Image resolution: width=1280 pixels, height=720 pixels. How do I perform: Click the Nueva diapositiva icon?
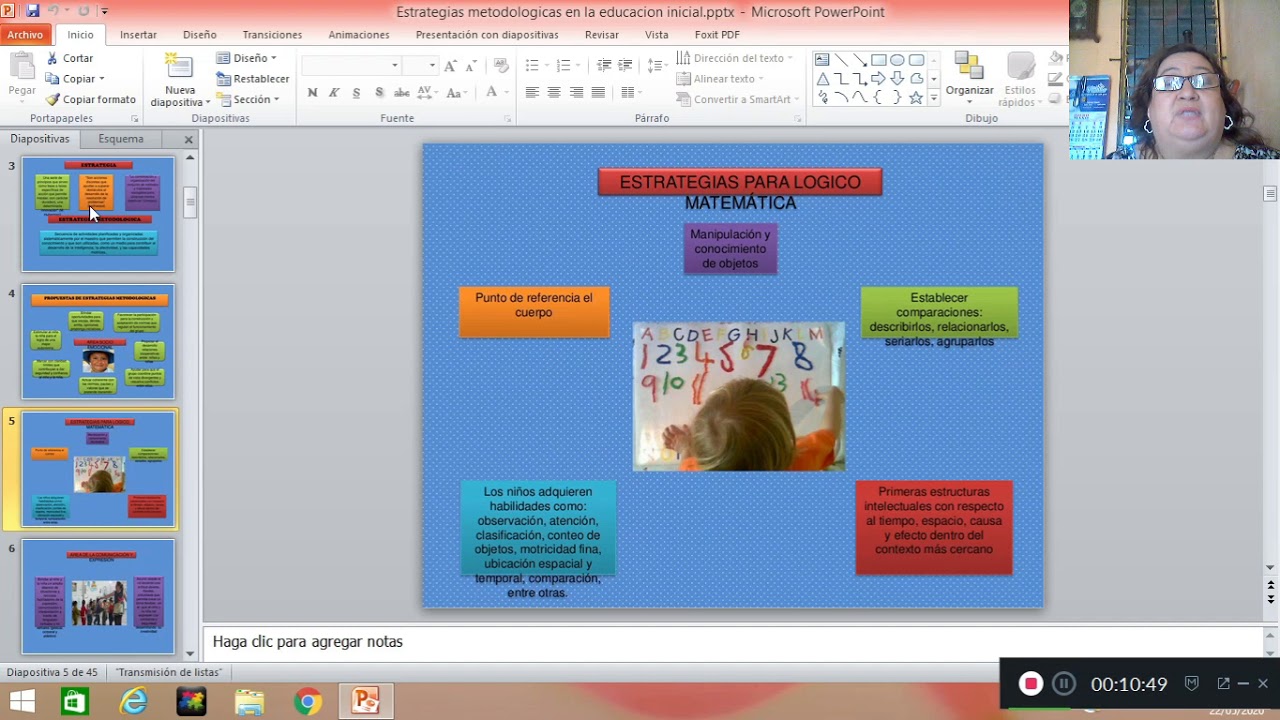point(180,66)
